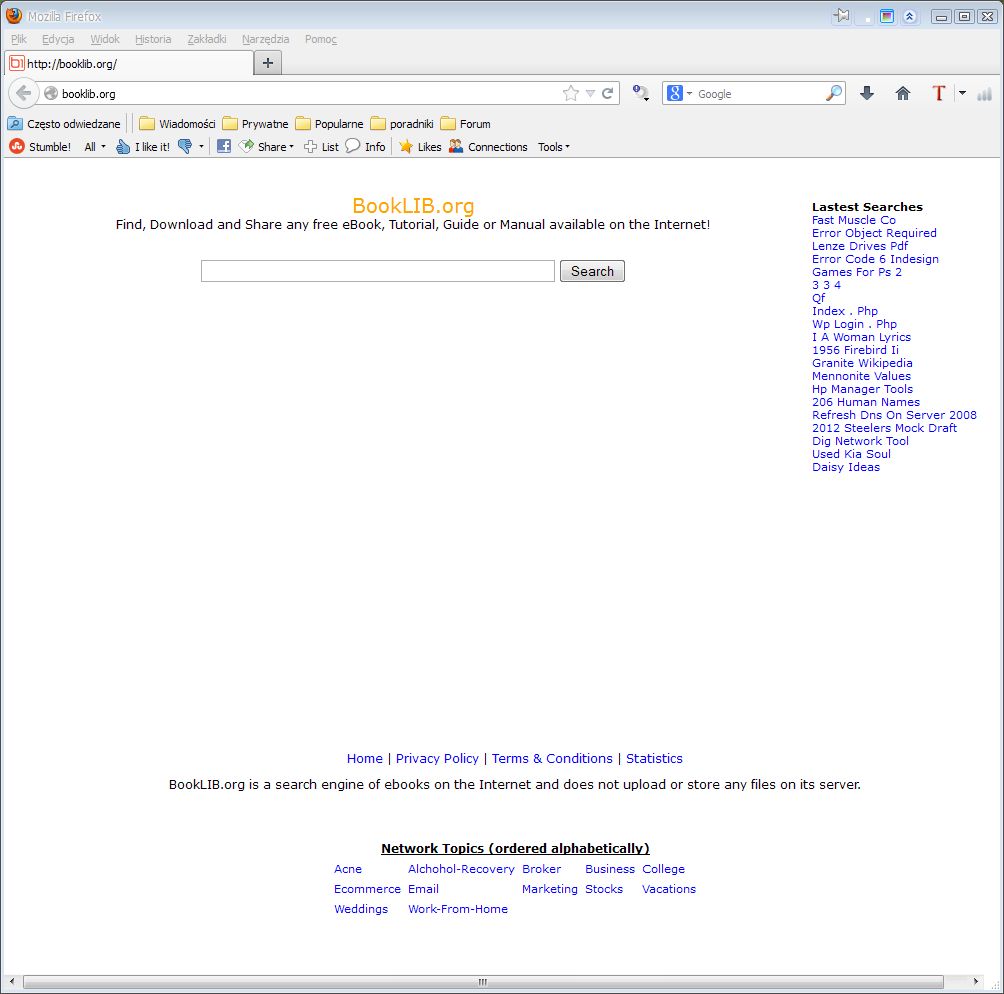This screenshot has height=994, width=1004.
Task: Click the Search button on BookLIB page
Action: (592, 271)
